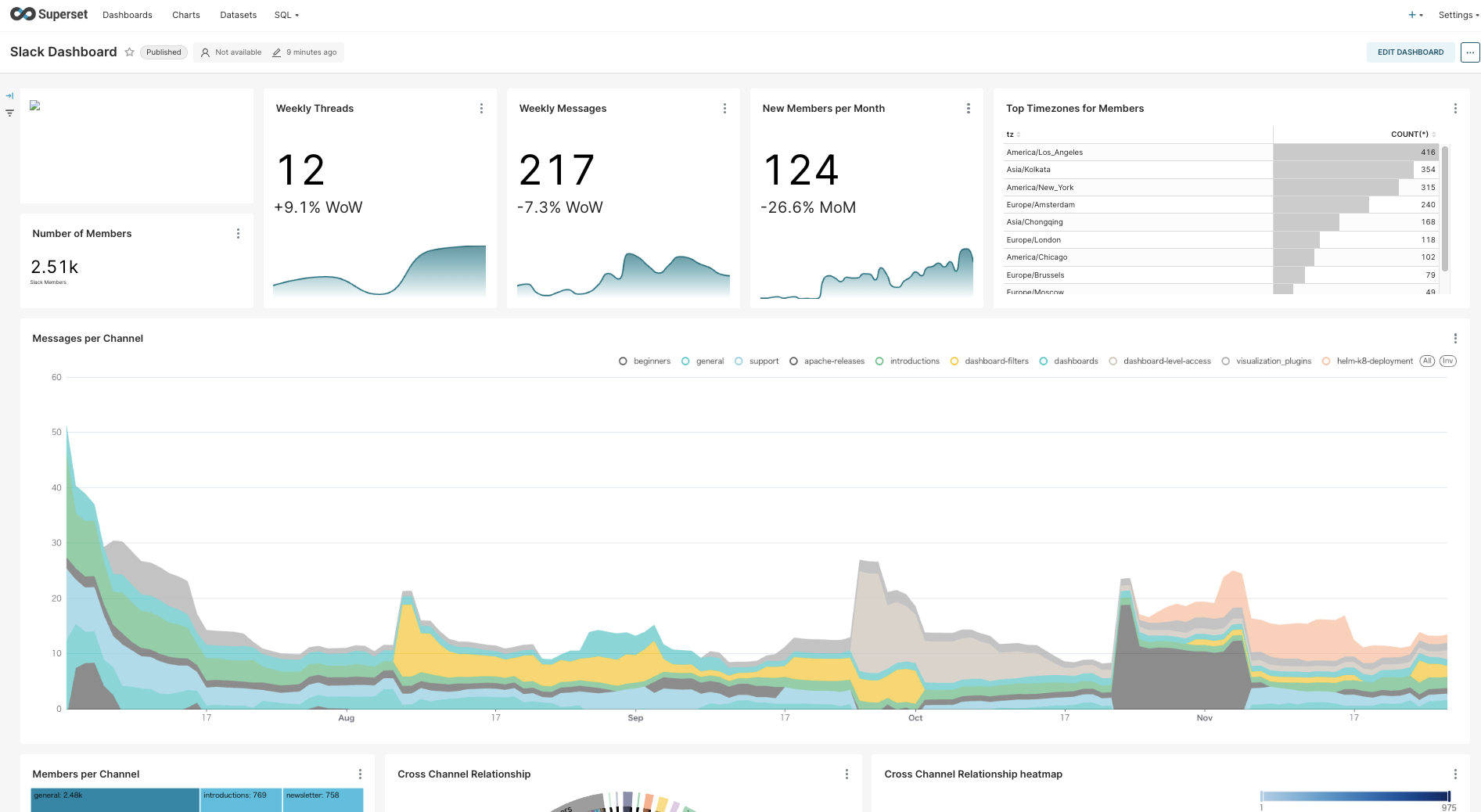This screenshot has width=1481, height=812.
Task: Favorite the Slack Dashboard with star icon
Action: click(130, 52)
